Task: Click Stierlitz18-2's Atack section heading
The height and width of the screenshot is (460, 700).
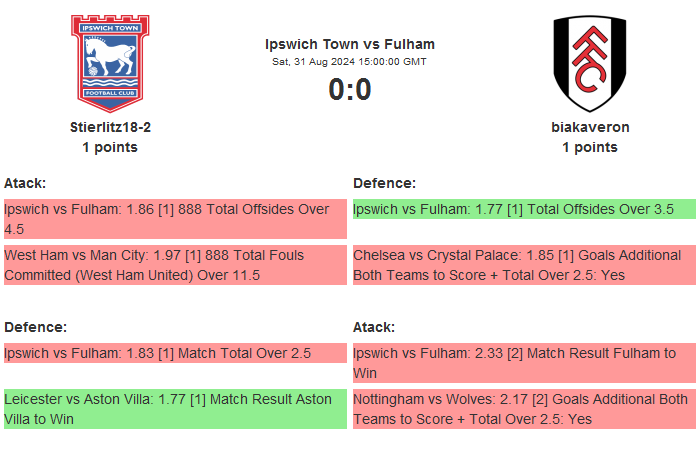Action: tap(25, 183)
